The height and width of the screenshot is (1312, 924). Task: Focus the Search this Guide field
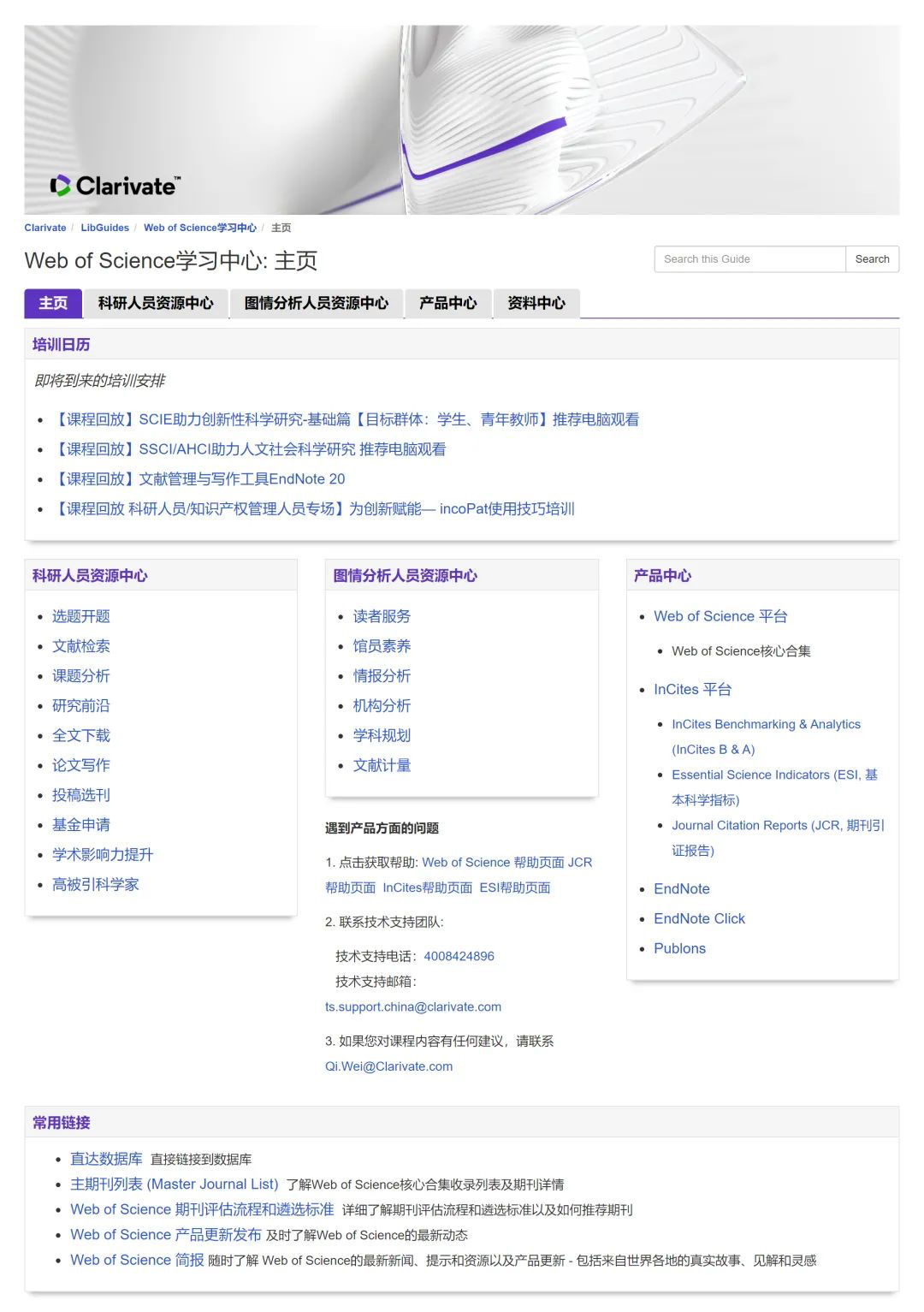(x=750, y=259)
